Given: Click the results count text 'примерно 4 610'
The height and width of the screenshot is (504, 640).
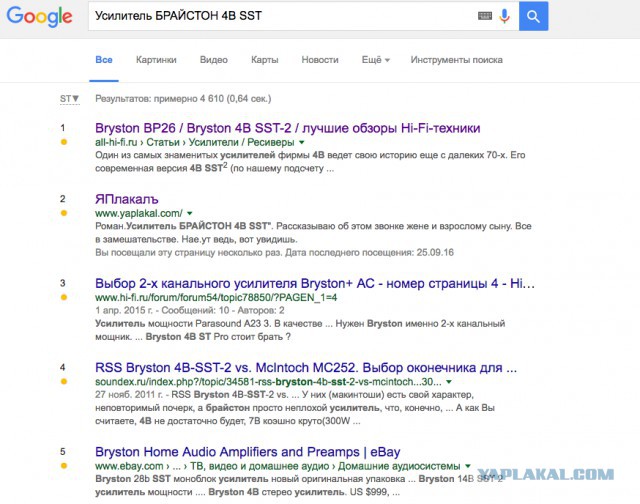Looking at the screenshot, I should pyautogui.click(x=189, y=99).
